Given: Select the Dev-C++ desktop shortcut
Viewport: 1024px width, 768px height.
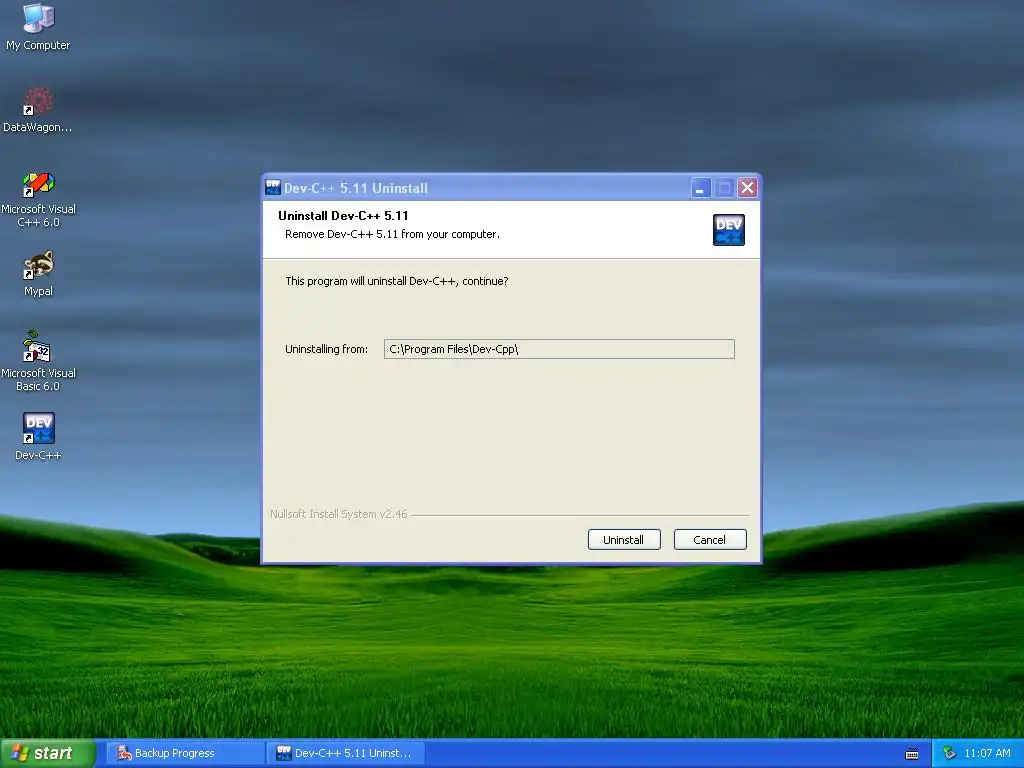Looking at the screenshot, I should pyautogui.click(x=38, y=436).
